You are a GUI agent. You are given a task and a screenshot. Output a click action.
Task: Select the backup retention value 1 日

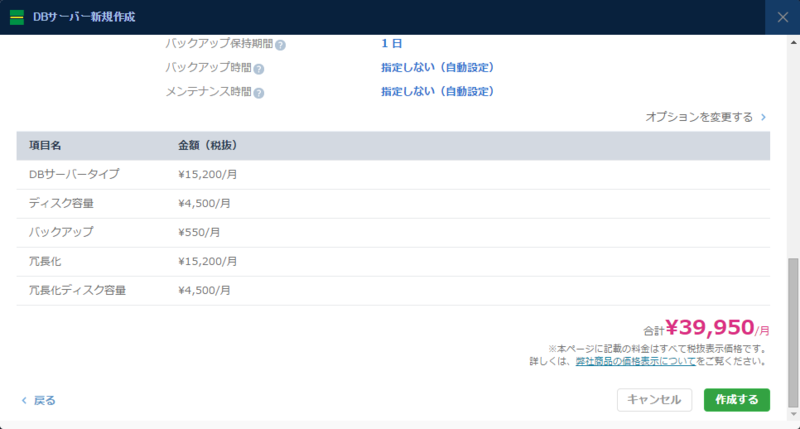pos(391,43)
